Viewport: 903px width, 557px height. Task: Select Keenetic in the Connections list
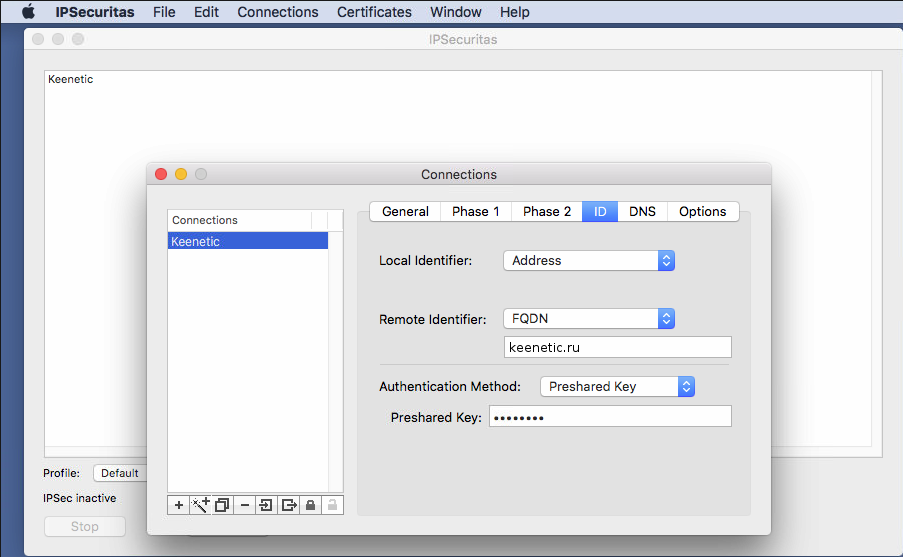pos(247,241)
